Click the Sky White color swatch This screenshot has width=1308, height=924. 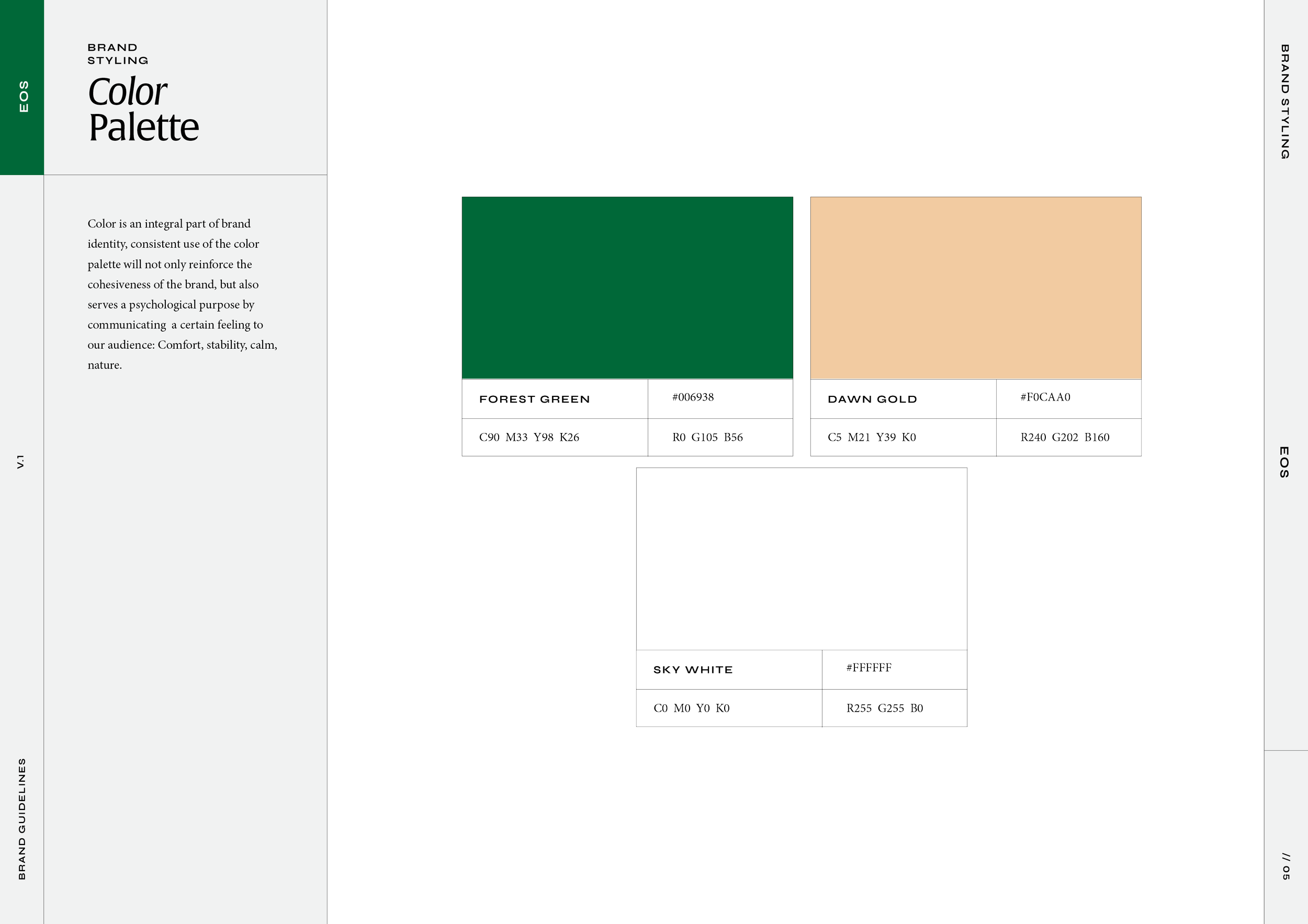(x=802, y=558)
